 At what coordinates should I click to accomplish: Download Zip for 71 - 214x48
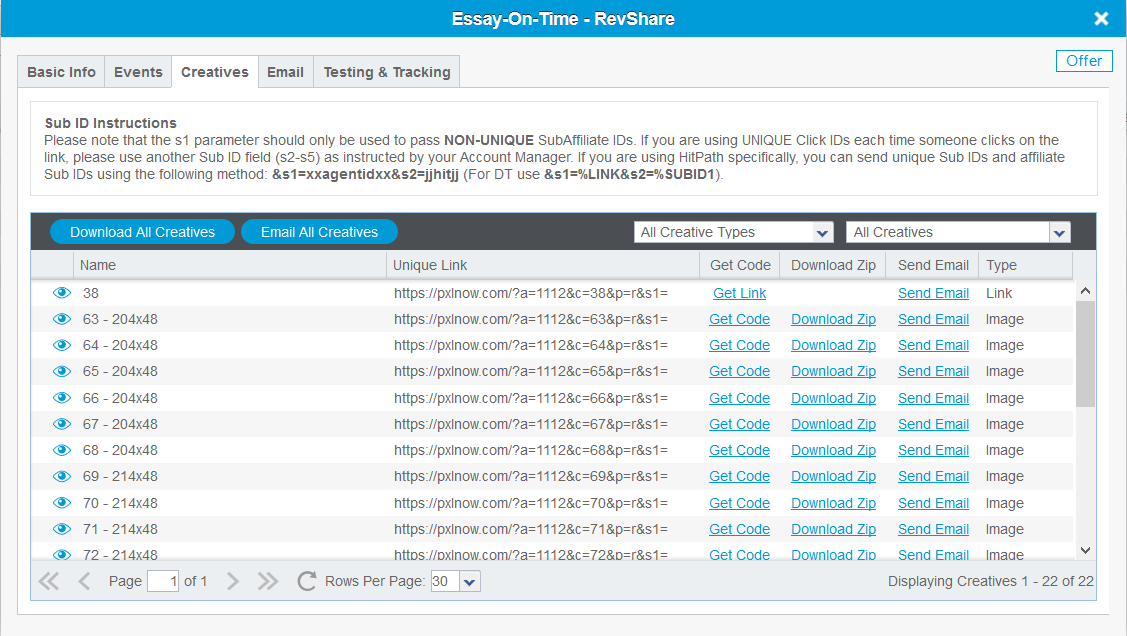(833, 529)
